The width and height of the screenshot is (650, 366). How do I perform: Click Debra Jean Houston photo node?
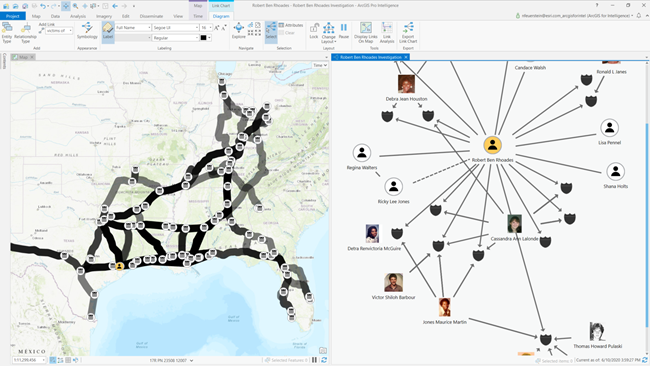(x=406, y=84)
